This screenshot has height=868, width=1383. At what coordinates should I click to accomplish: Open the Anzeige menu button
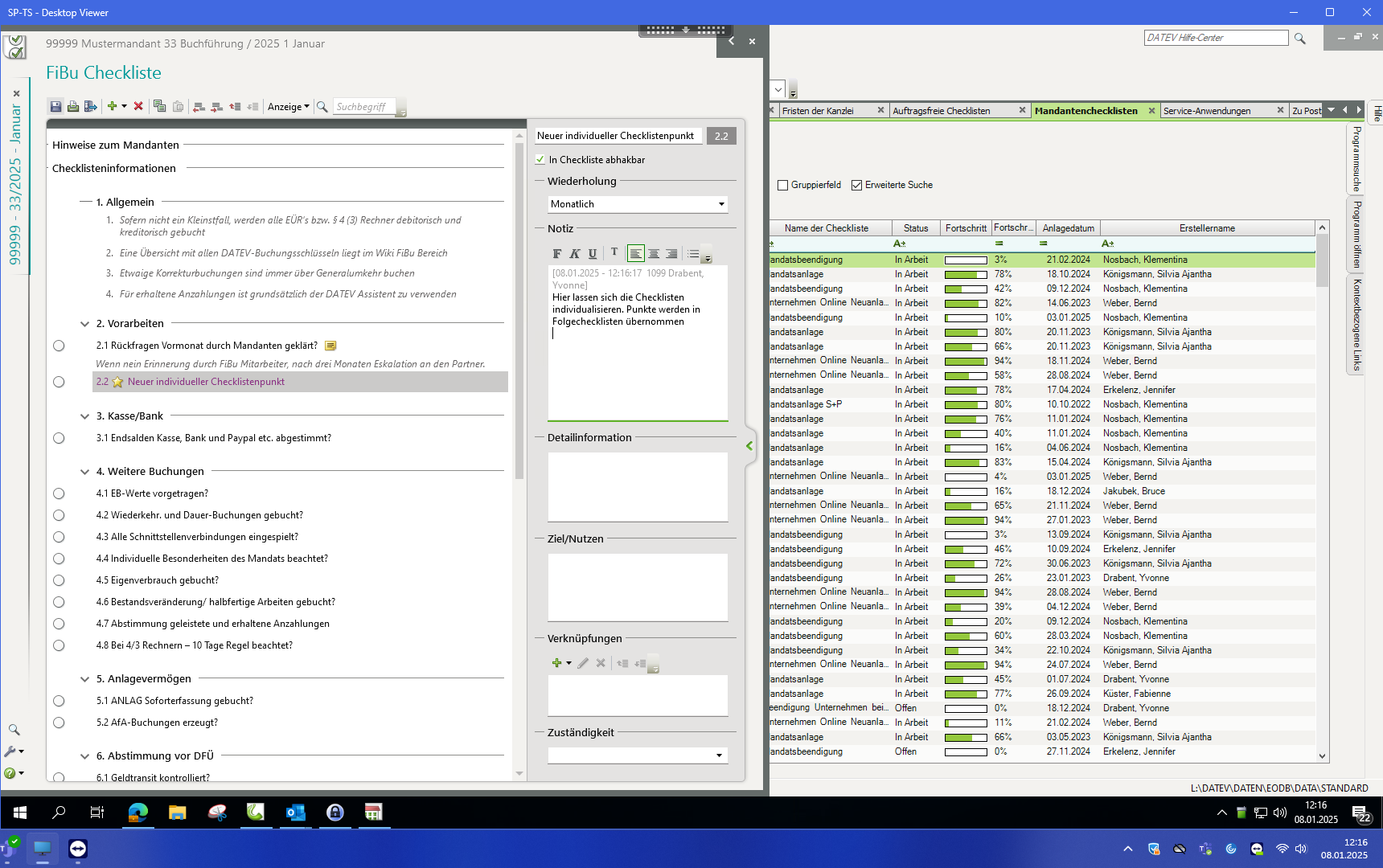tap(288, 107)
